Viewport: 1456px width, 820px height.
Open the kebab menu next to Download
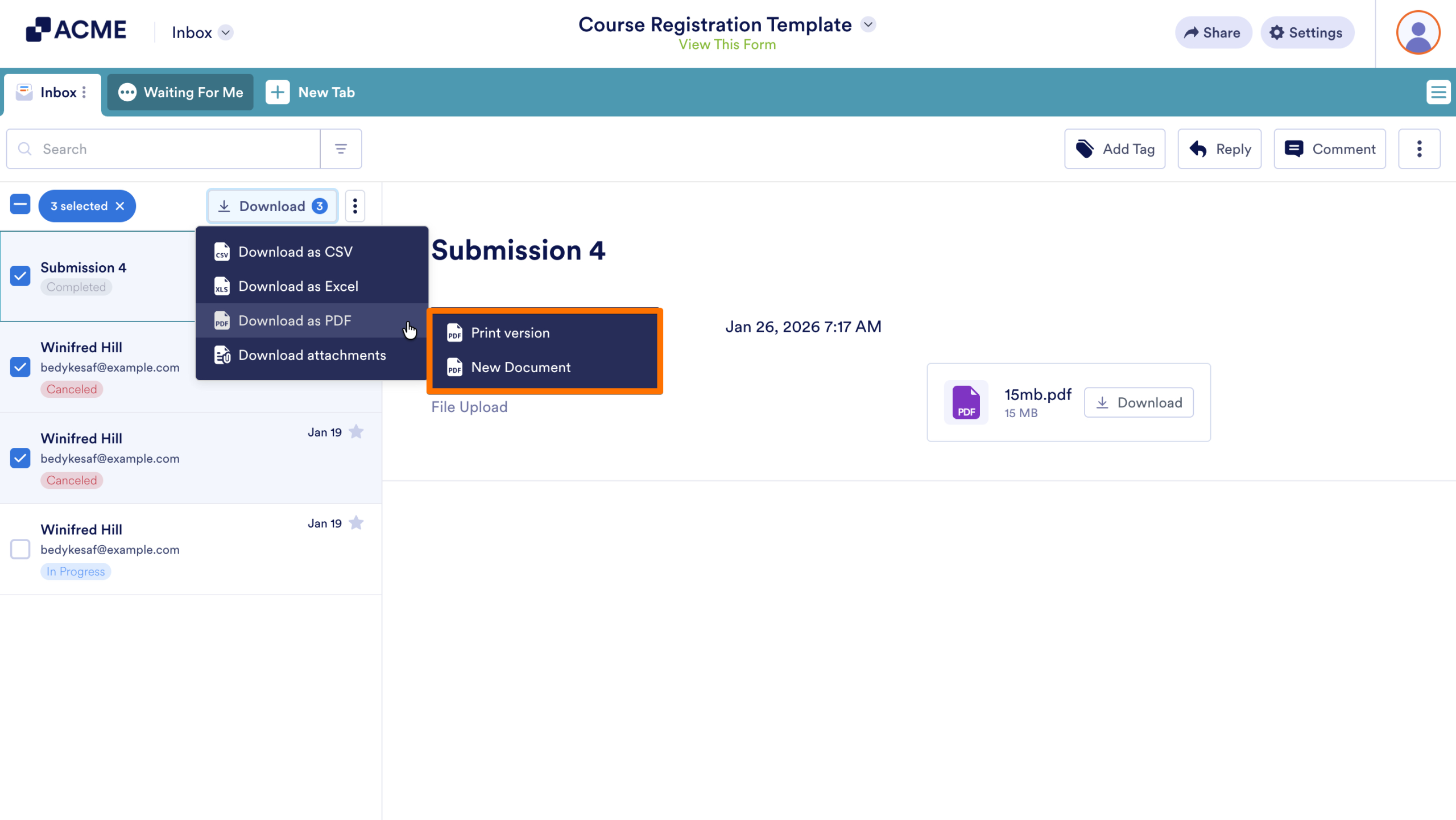click(x=355, y=206)
